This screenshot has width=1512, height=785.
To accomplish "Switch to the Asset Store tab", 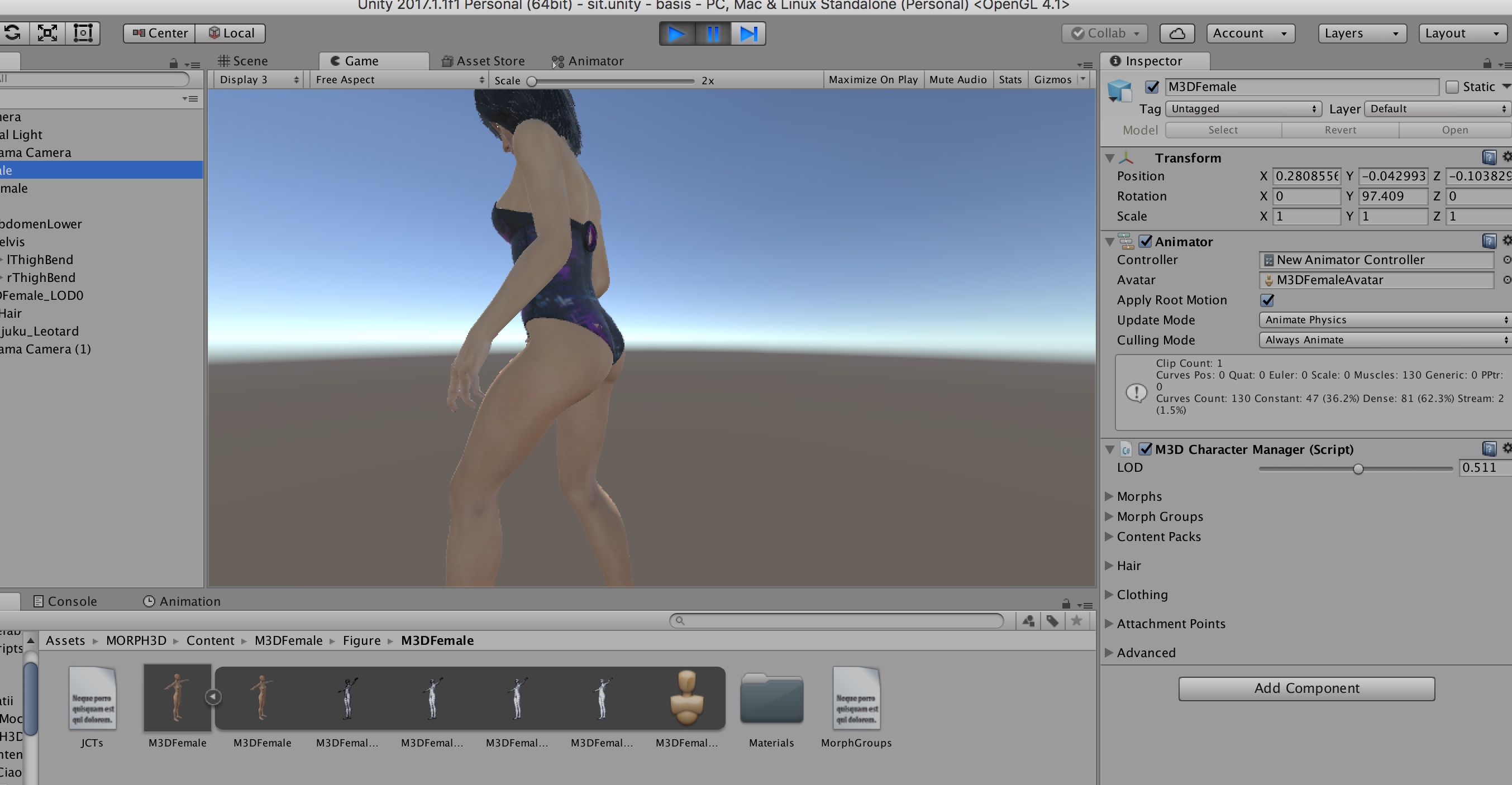I will 483,61.
